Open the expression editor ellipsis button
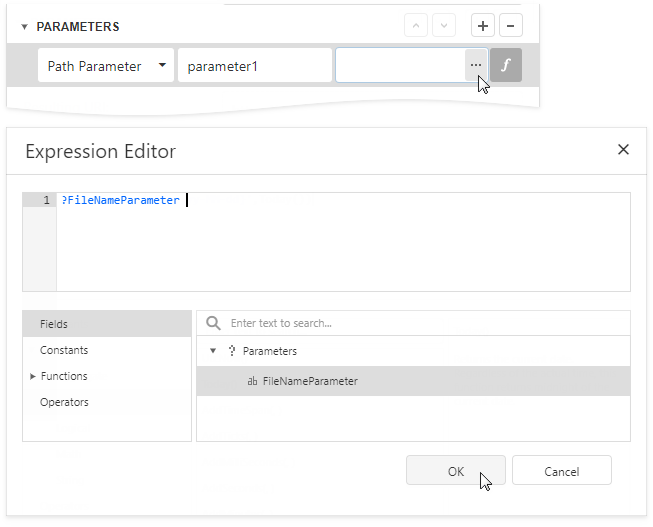Screen dimensions: 653x527 tap(475, 66)
